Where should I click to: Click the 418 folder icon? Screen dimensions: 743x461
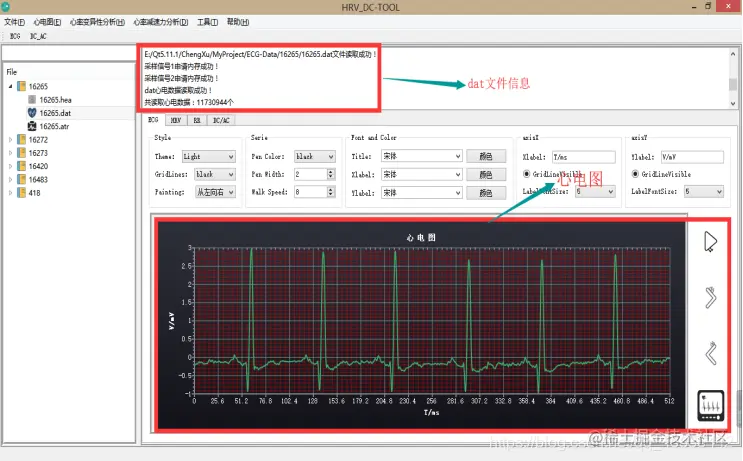tap(21, 193)
